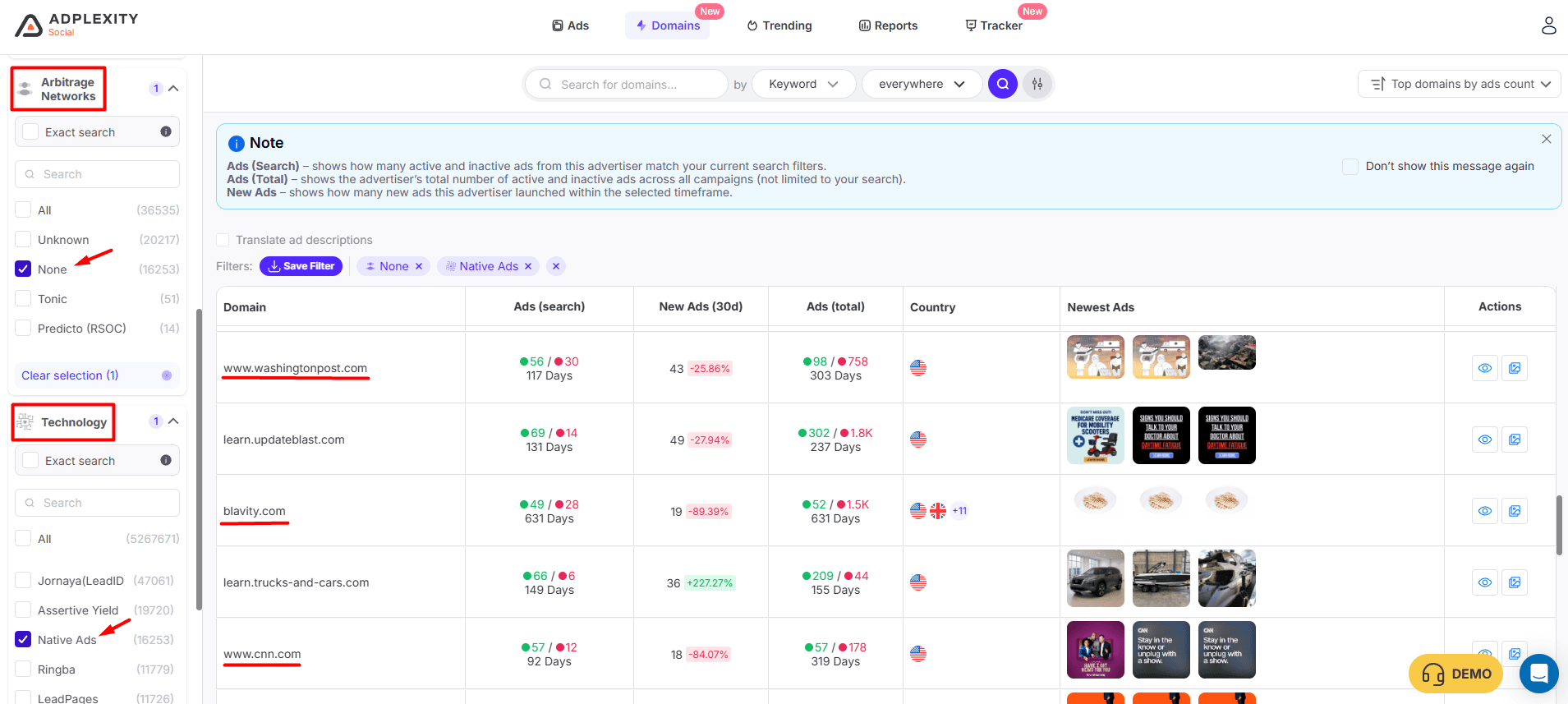
Task: Uncheck the Native Ads technology option
Action: [x=23, y=639]
